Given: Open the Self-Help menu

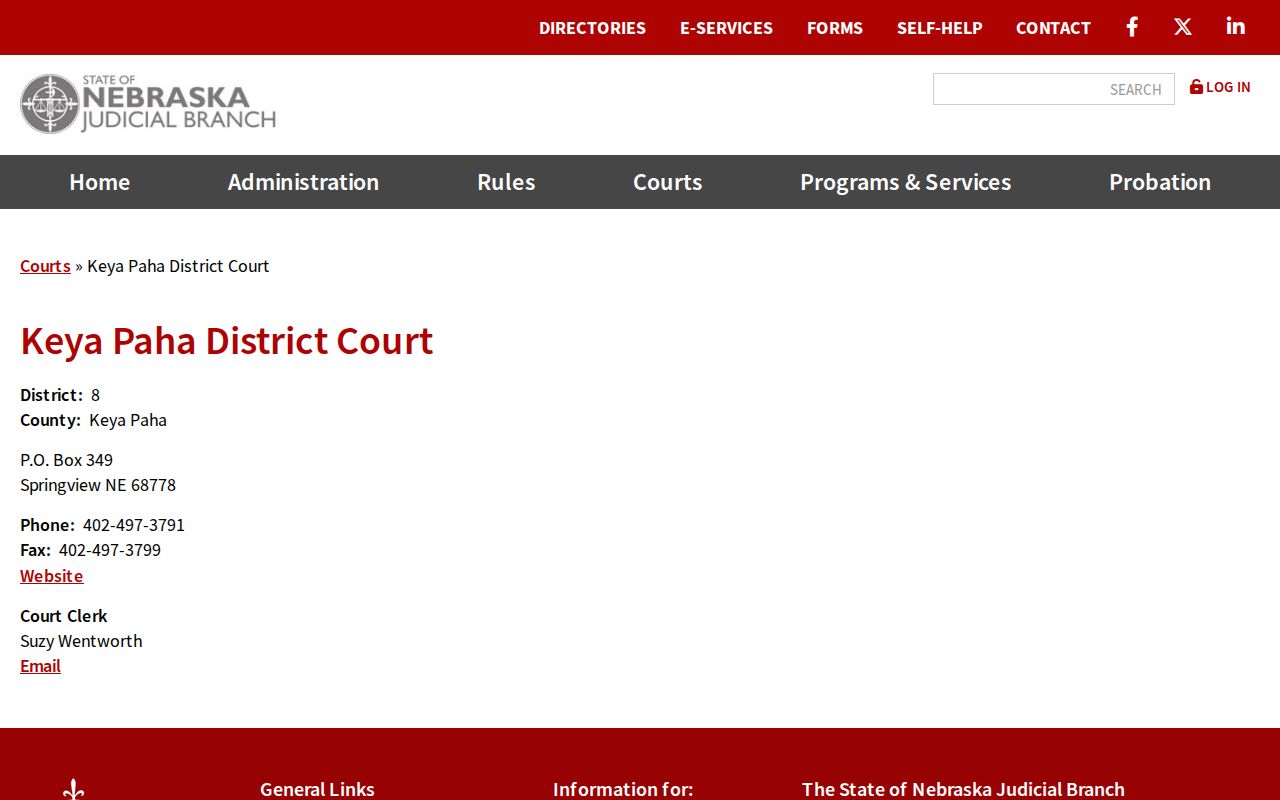Looking at the screenshot, I should click(x=940, y=28).
